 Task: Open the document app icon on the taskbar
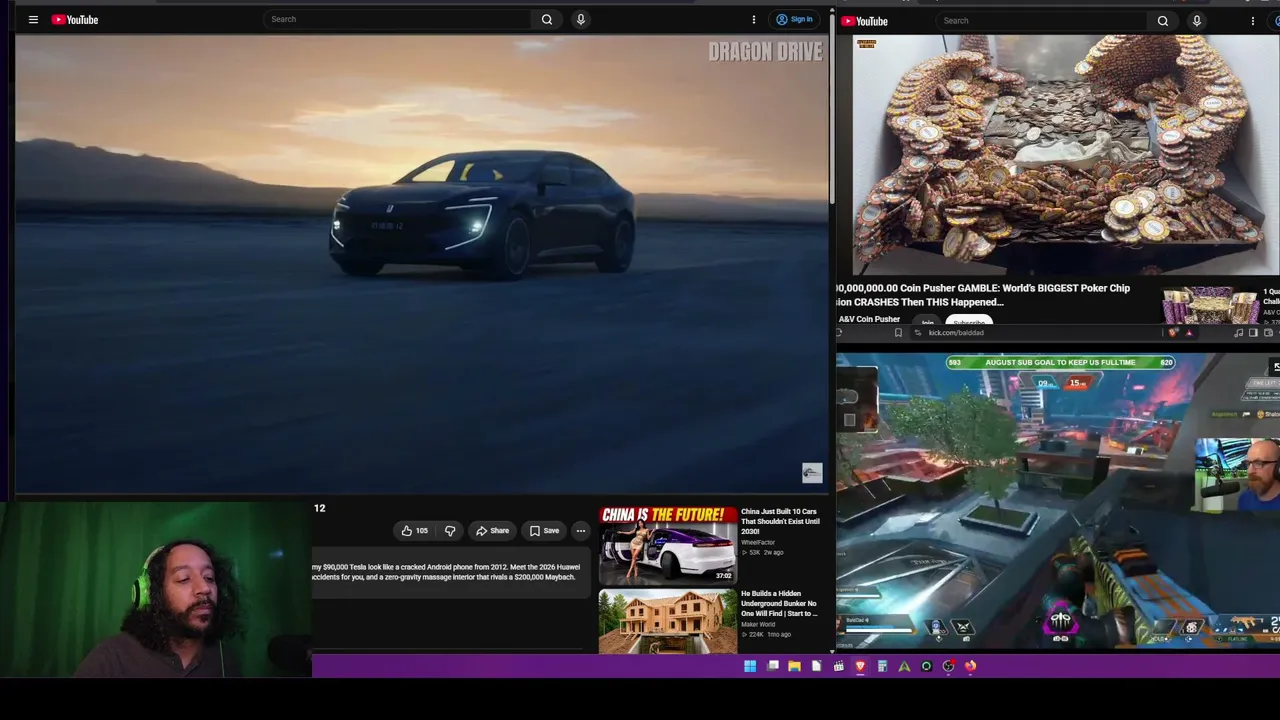click(x=816, y=666)
